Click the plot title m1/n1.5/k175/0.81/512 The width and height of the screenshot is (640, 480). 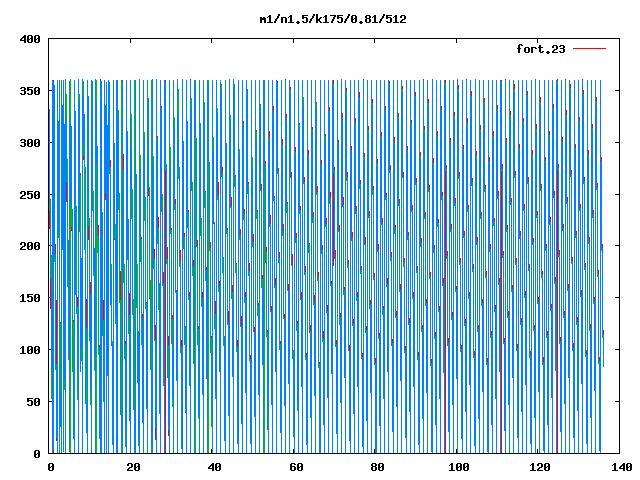333,19
